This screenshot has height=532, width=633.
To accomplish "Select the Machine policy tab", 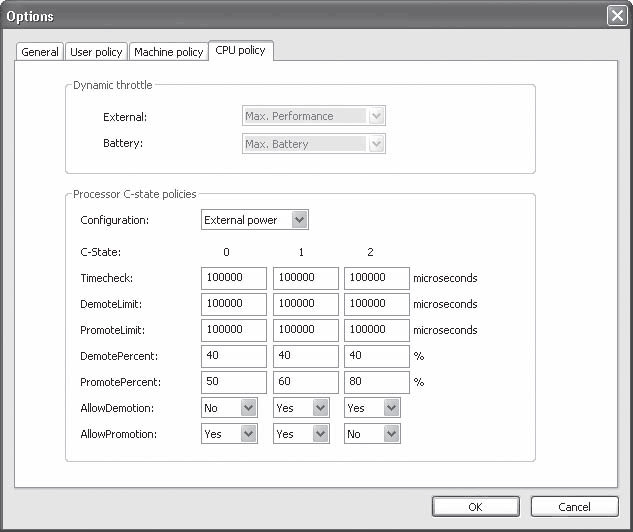I will pos(168,52).
